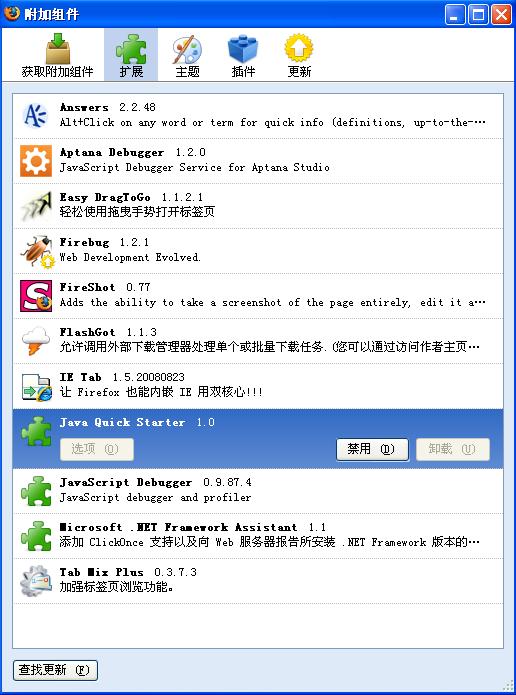Screen dimensions: 516x695
Task: Switch to the Themes (主题) tab
Action: (x=187, y=55)
